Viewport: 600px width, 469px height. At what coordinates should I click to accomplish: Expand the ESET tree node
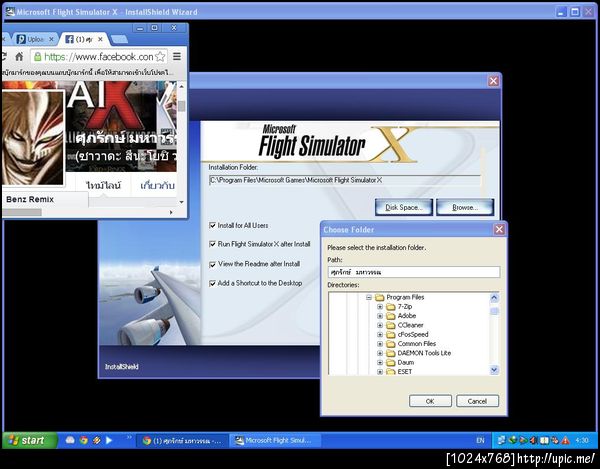[380, 371]
